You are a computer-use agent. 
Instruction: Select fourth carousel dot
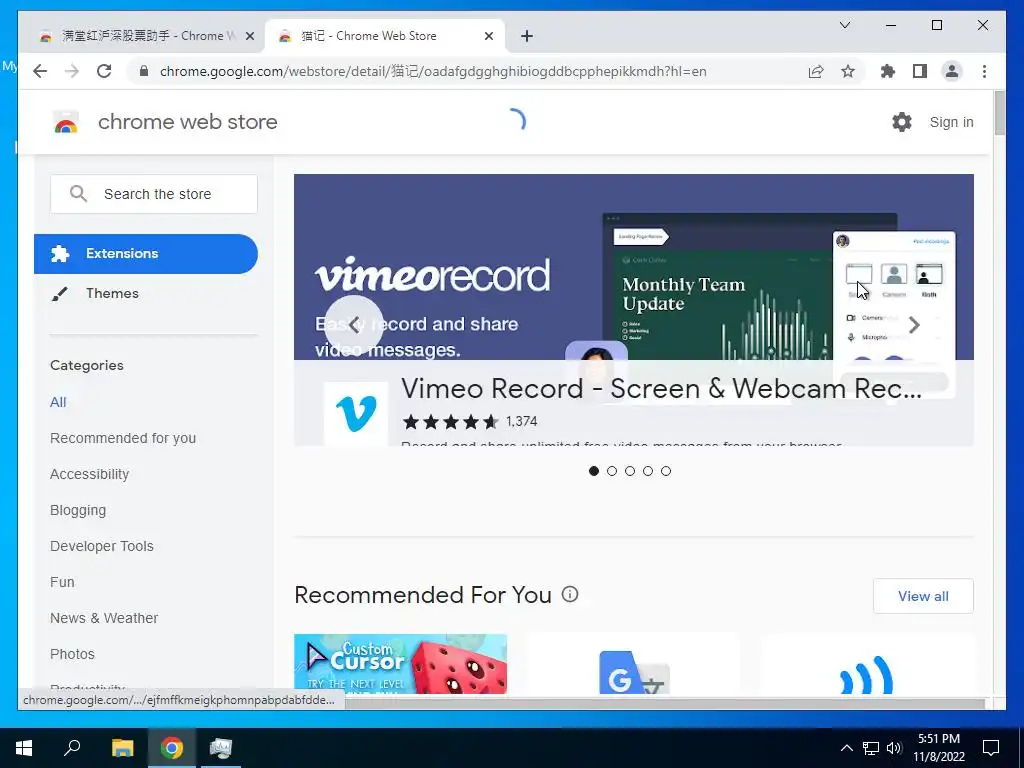click(x=648, y=471)
